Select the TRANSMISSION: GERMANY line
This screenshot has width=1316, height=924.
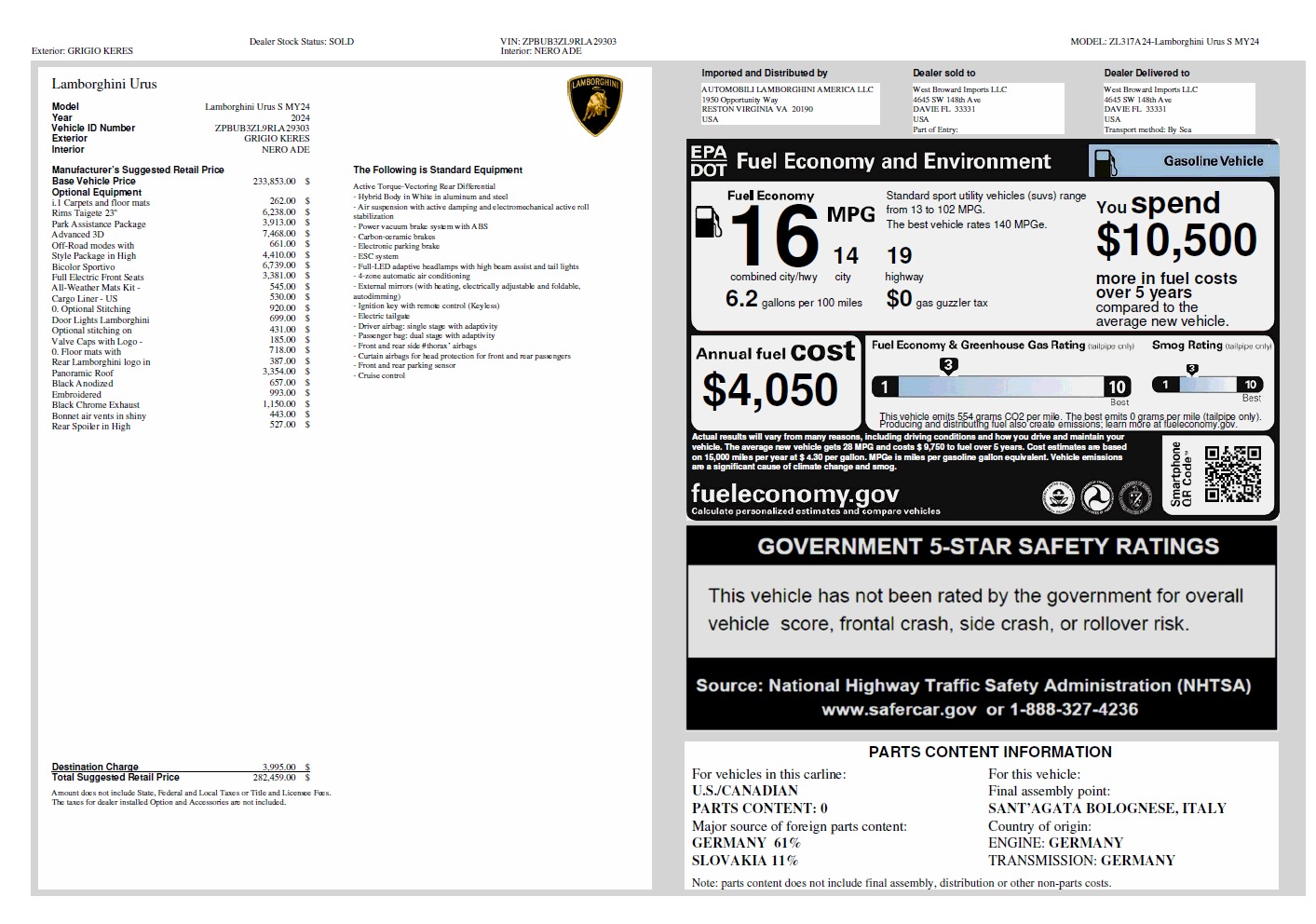(1081, 861)
